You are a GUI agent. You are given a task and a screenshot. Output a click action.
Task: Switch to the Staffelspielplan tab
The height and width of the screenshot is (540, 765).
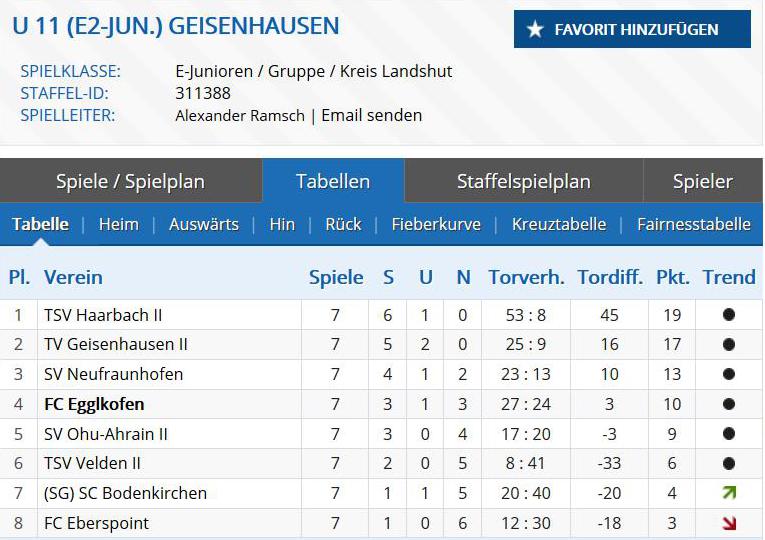point(523,181)
